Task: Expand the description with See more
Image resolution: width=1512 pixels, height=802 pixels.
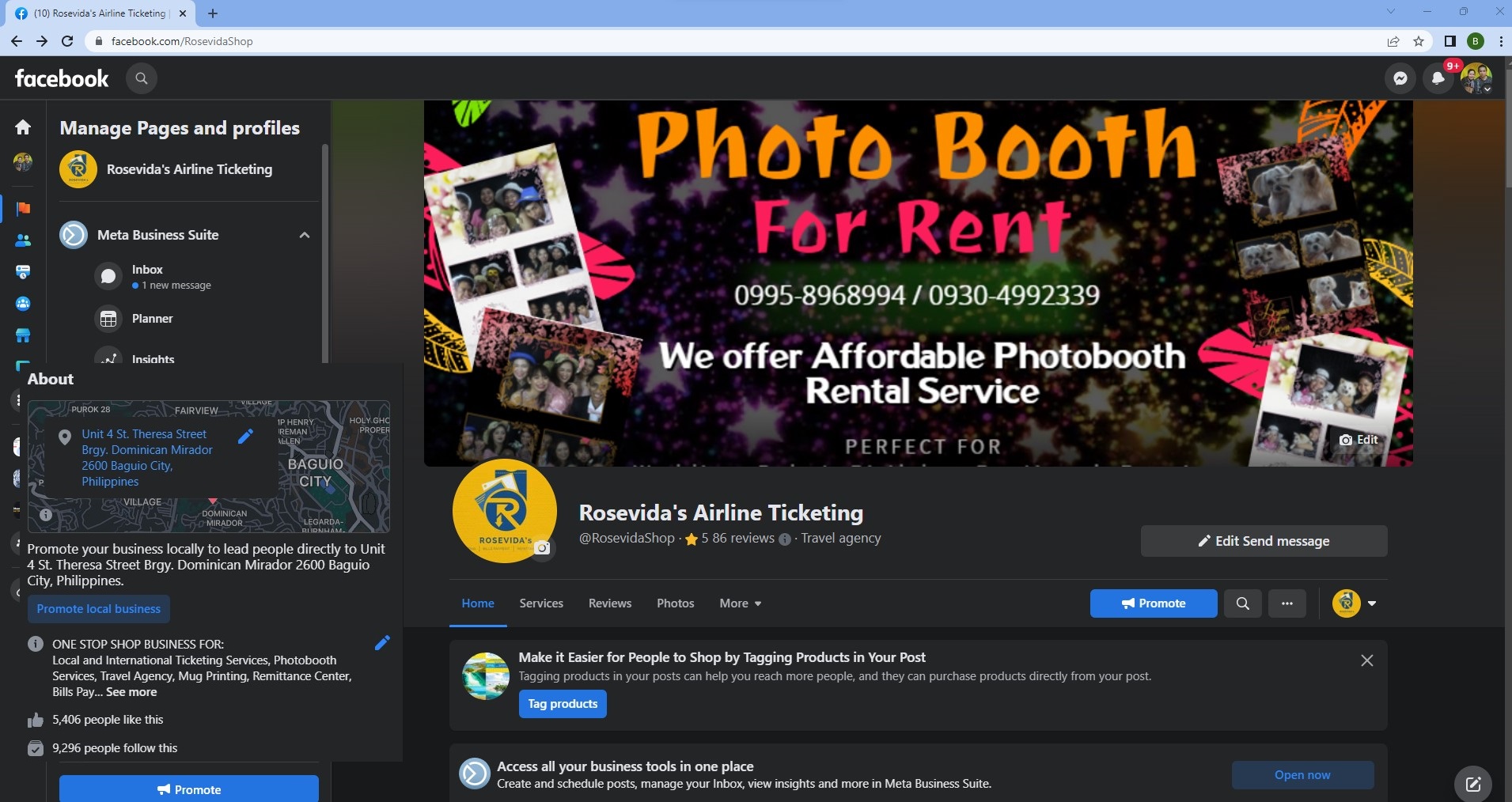Action: click(131, 692)
